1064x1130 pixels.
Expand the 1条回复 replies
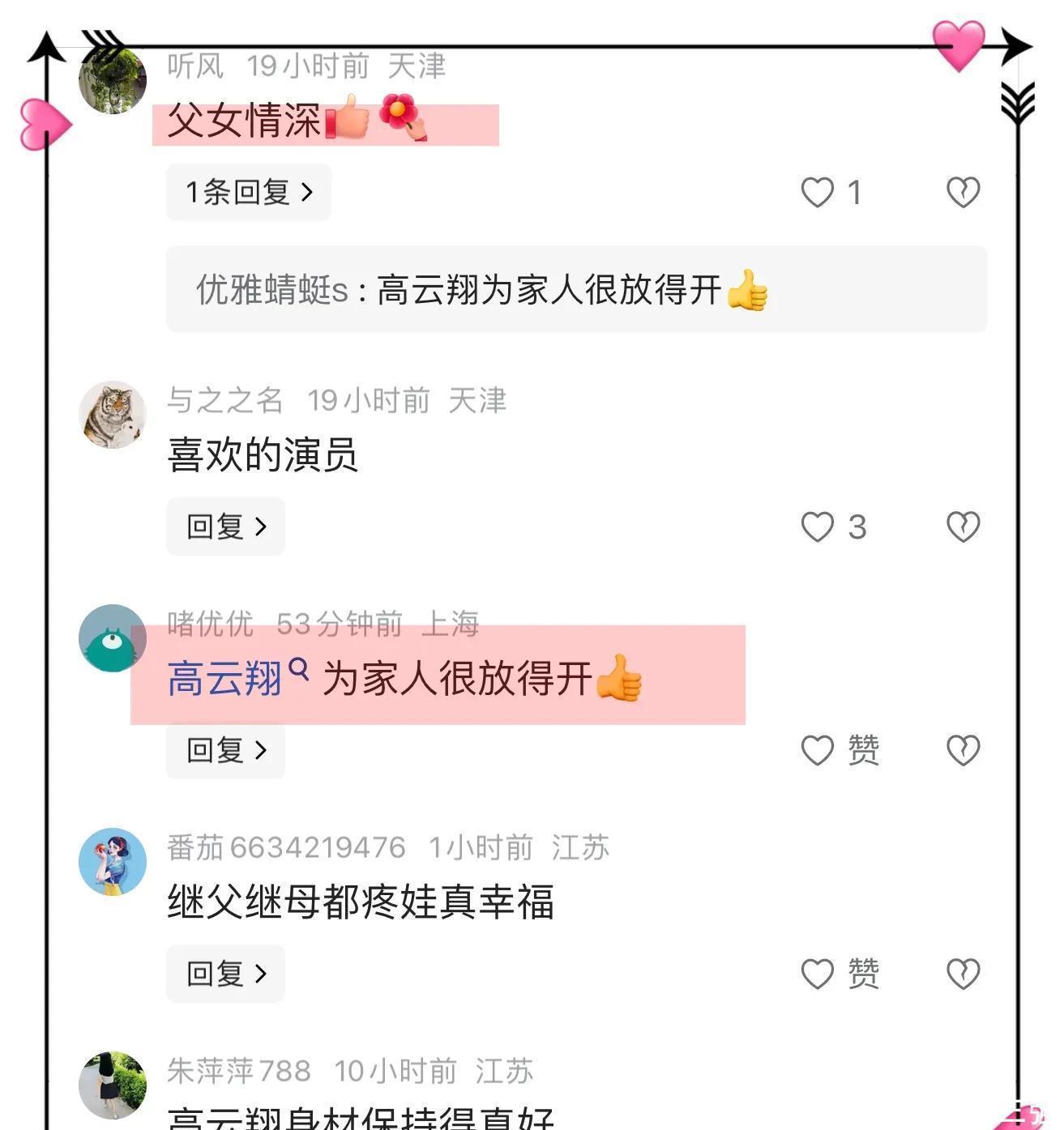[249, 192]
